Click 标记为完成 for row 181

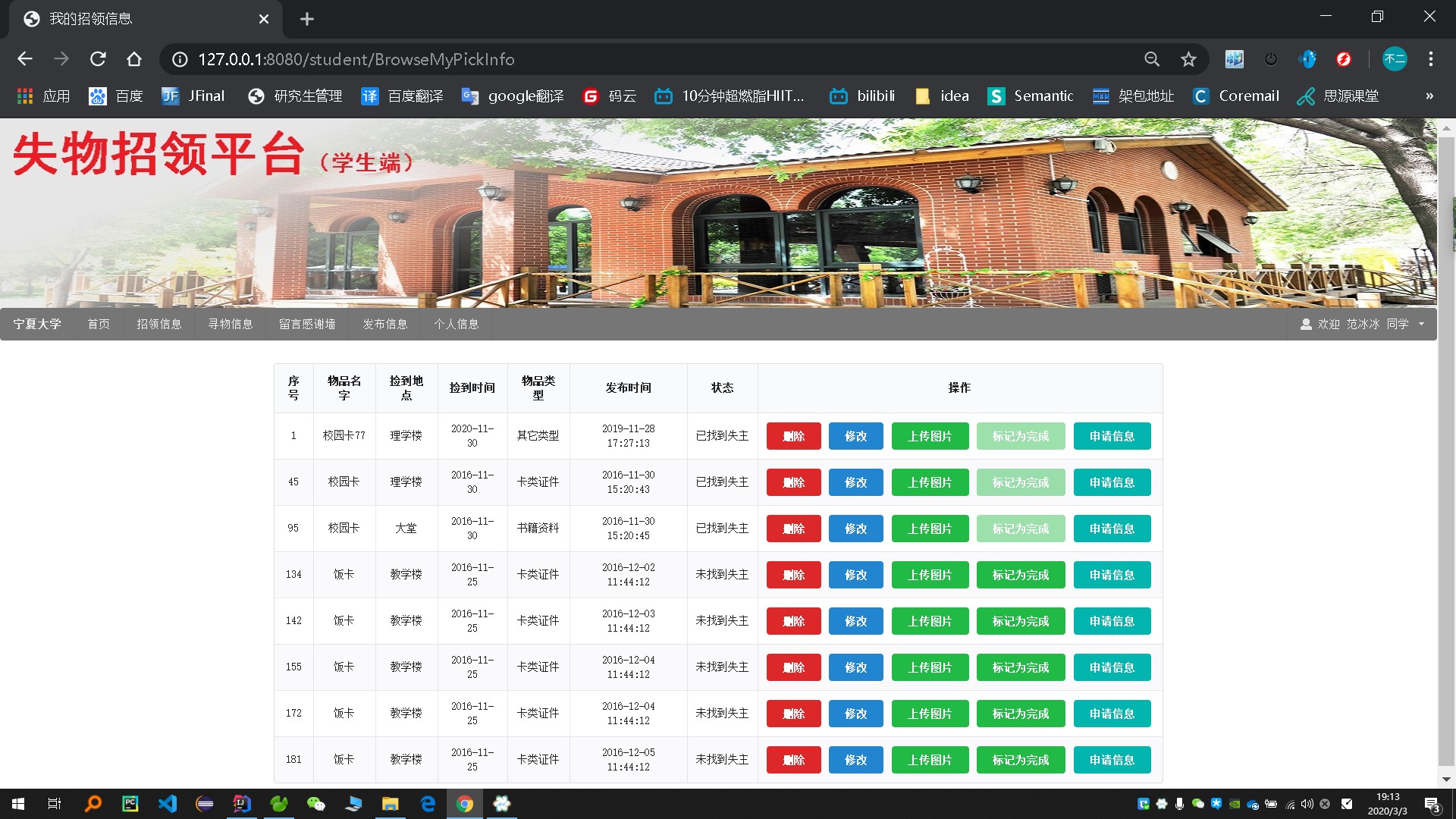[1020, 760]
